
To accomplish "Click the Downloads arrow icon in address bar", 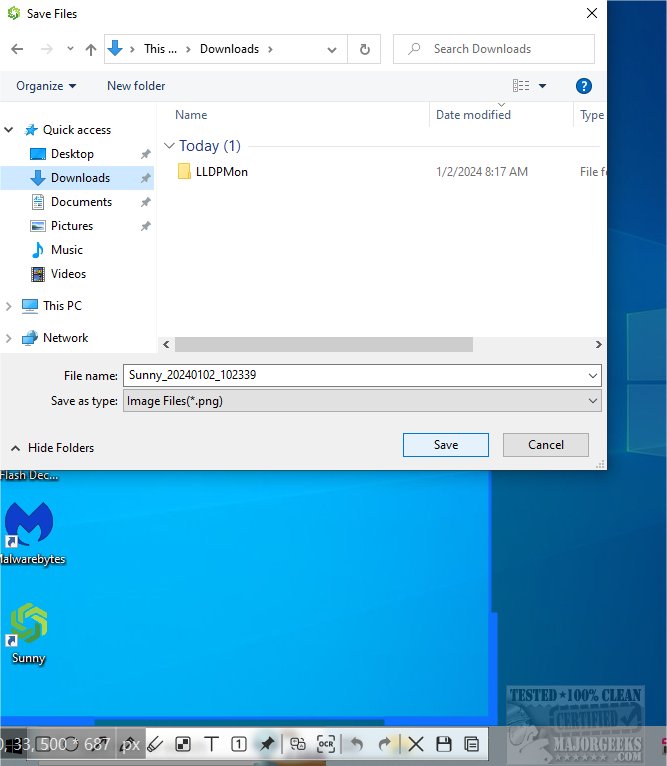I will coord(115,48).
